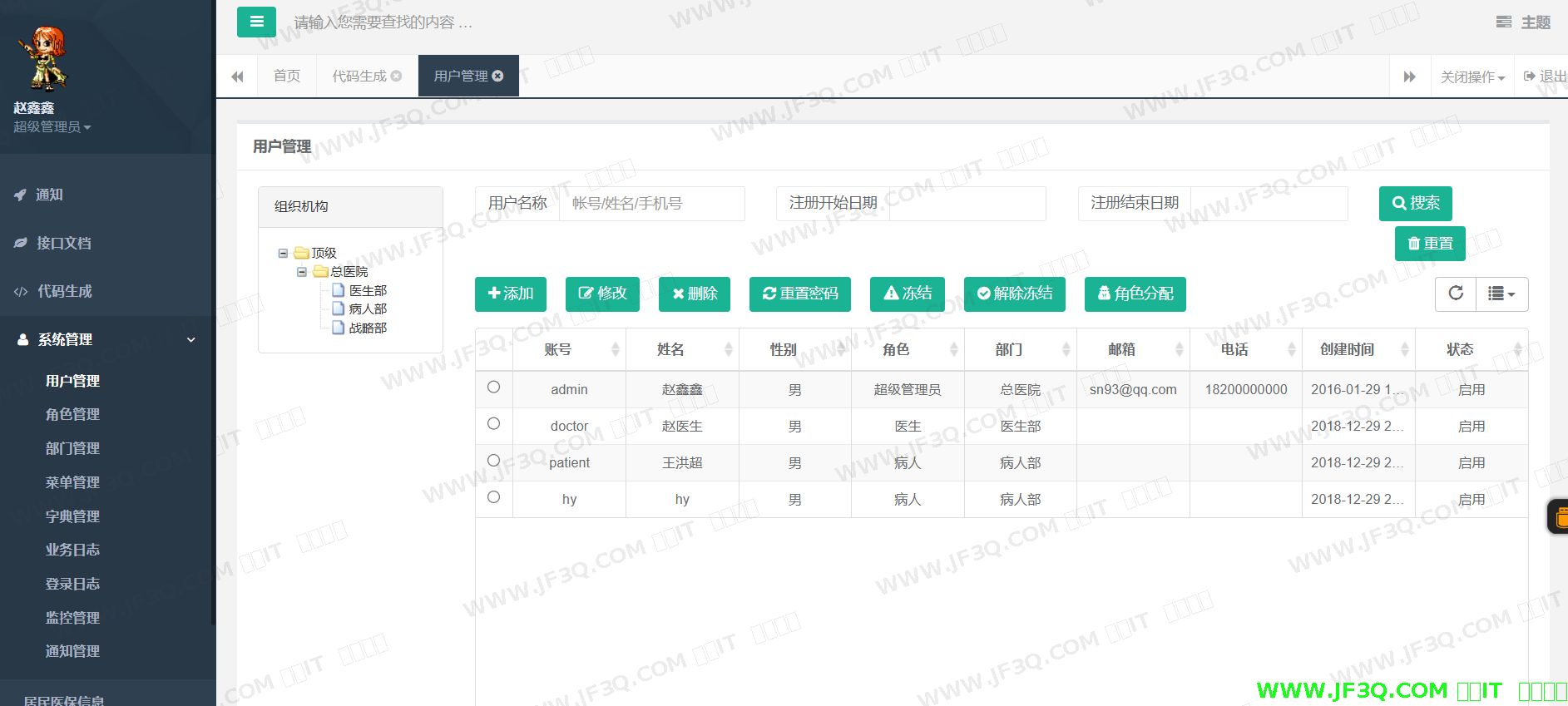Viewport: 1568px width, 706px height.
Task: Open the 主题 theme switcher icon
Action: coord(1504,22)
